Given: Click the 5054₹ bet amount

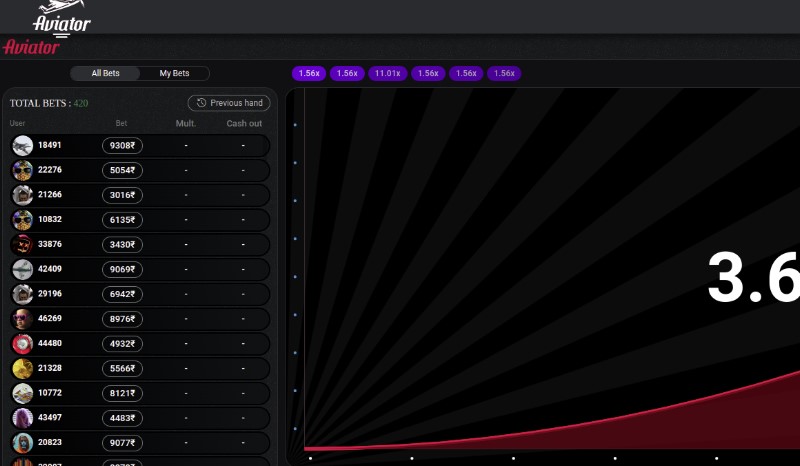Looking at the screenshot, I should [x=122, y=170].
